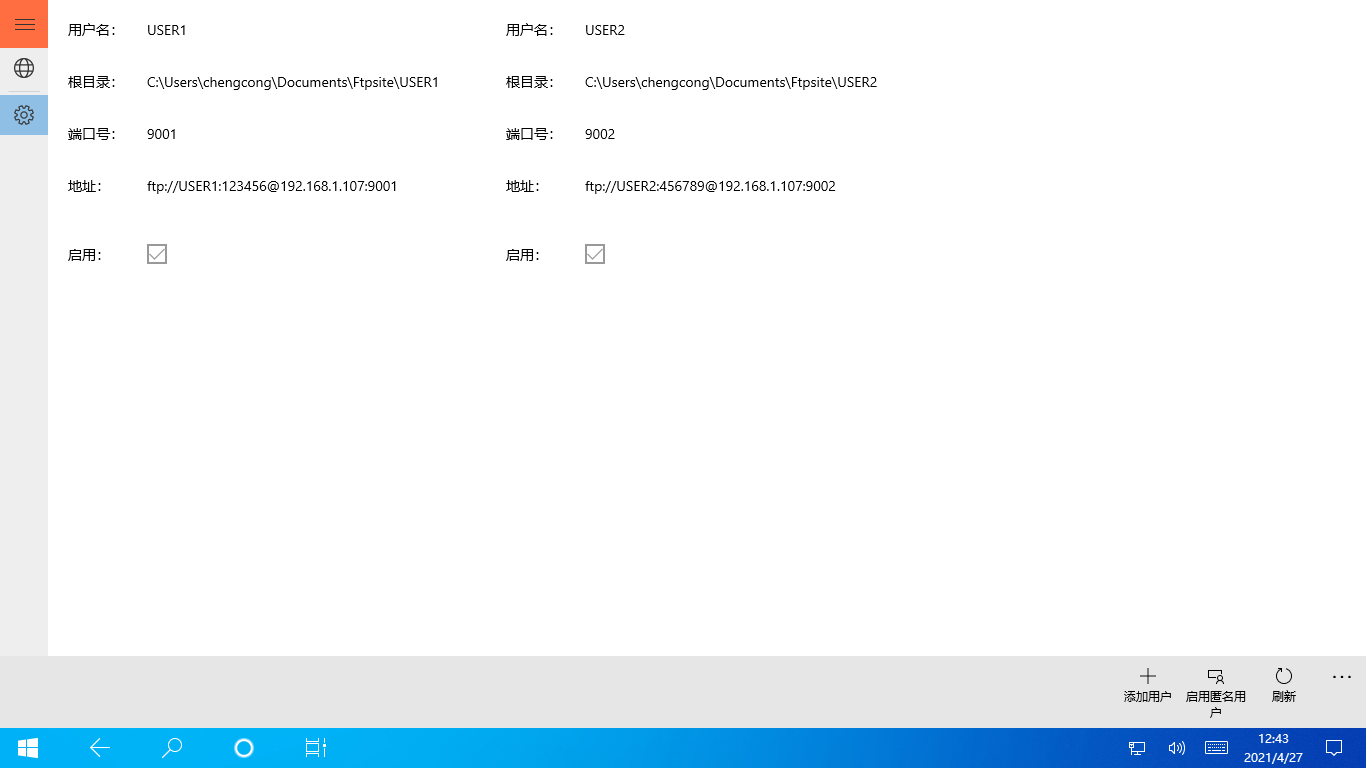Expand the more options ellipsis
The image size is (1366, 768).
tap(1341, 677)
